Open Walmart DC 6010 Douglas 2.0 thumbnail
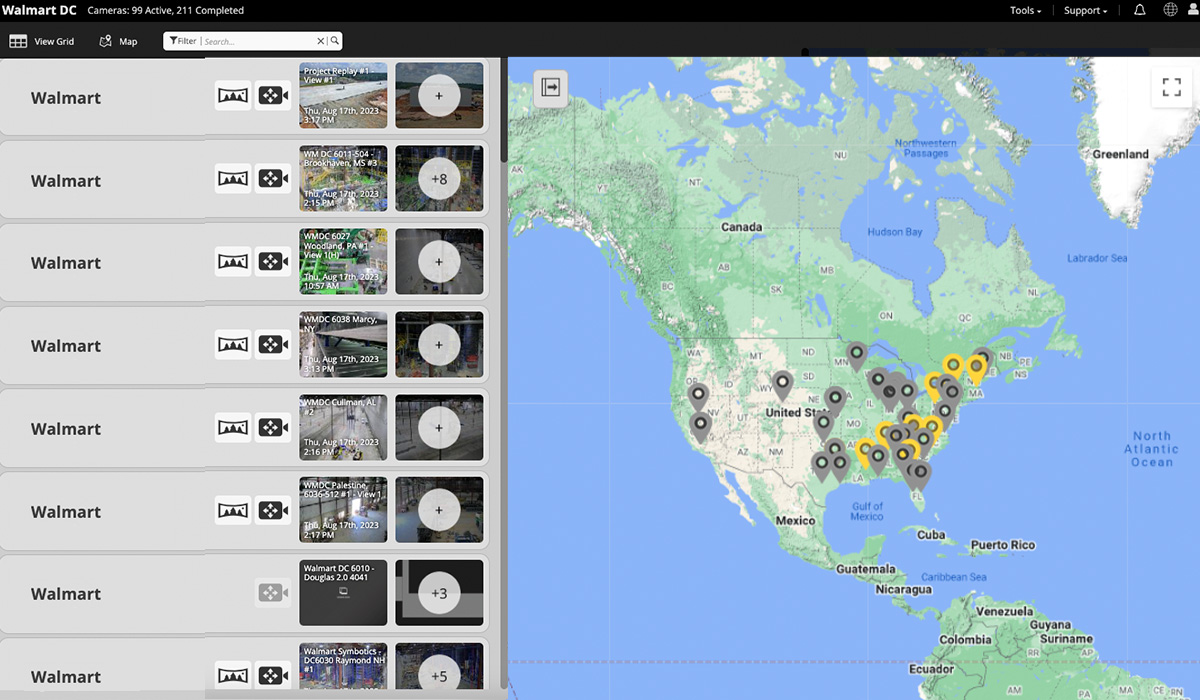 coord(343,593)
